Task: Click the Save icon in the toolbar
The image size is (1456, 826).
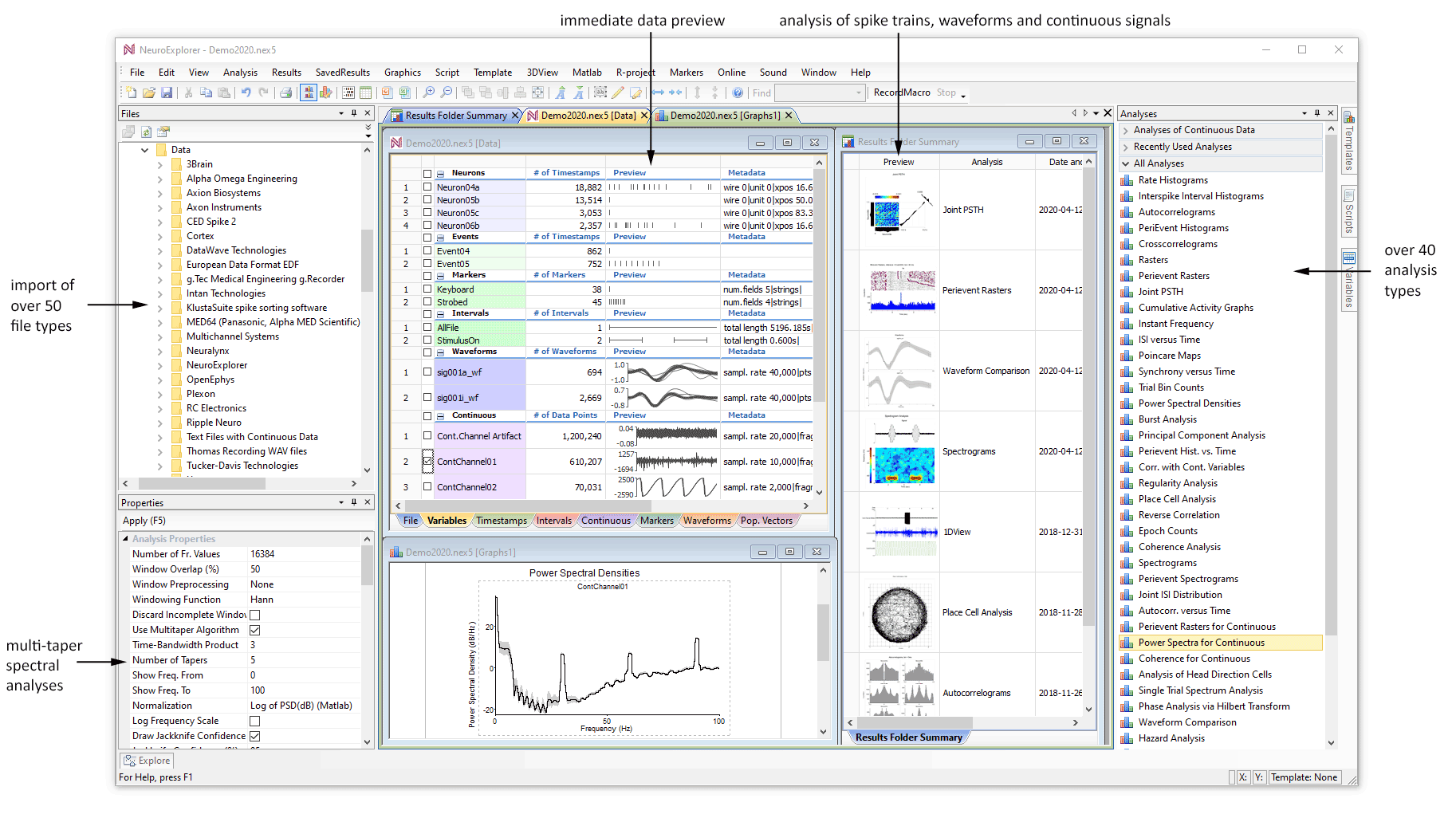Action: [x=167, y=93]
